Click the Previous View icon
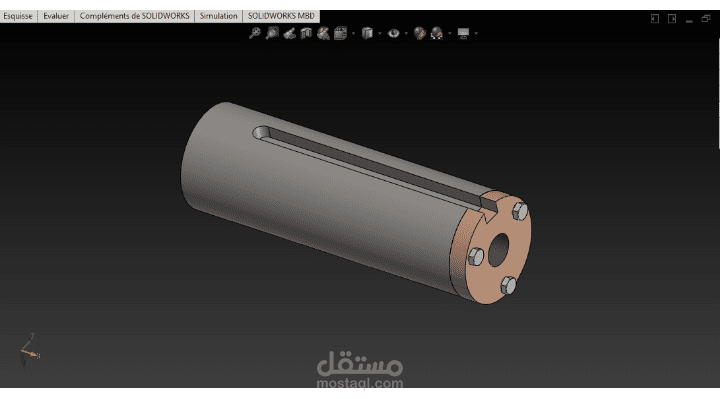This screenshot has height=399, width=720. point(289,34)
